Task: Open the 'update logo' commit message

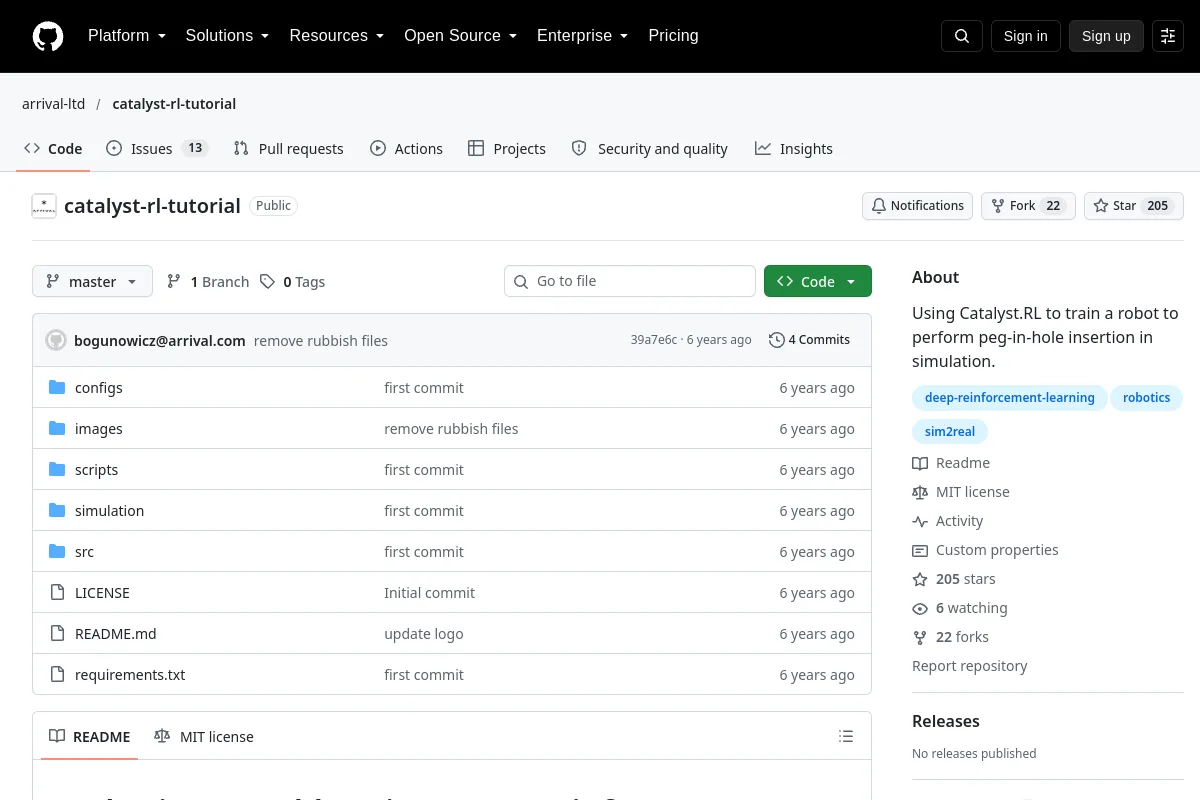Action: tap(424, 634)
